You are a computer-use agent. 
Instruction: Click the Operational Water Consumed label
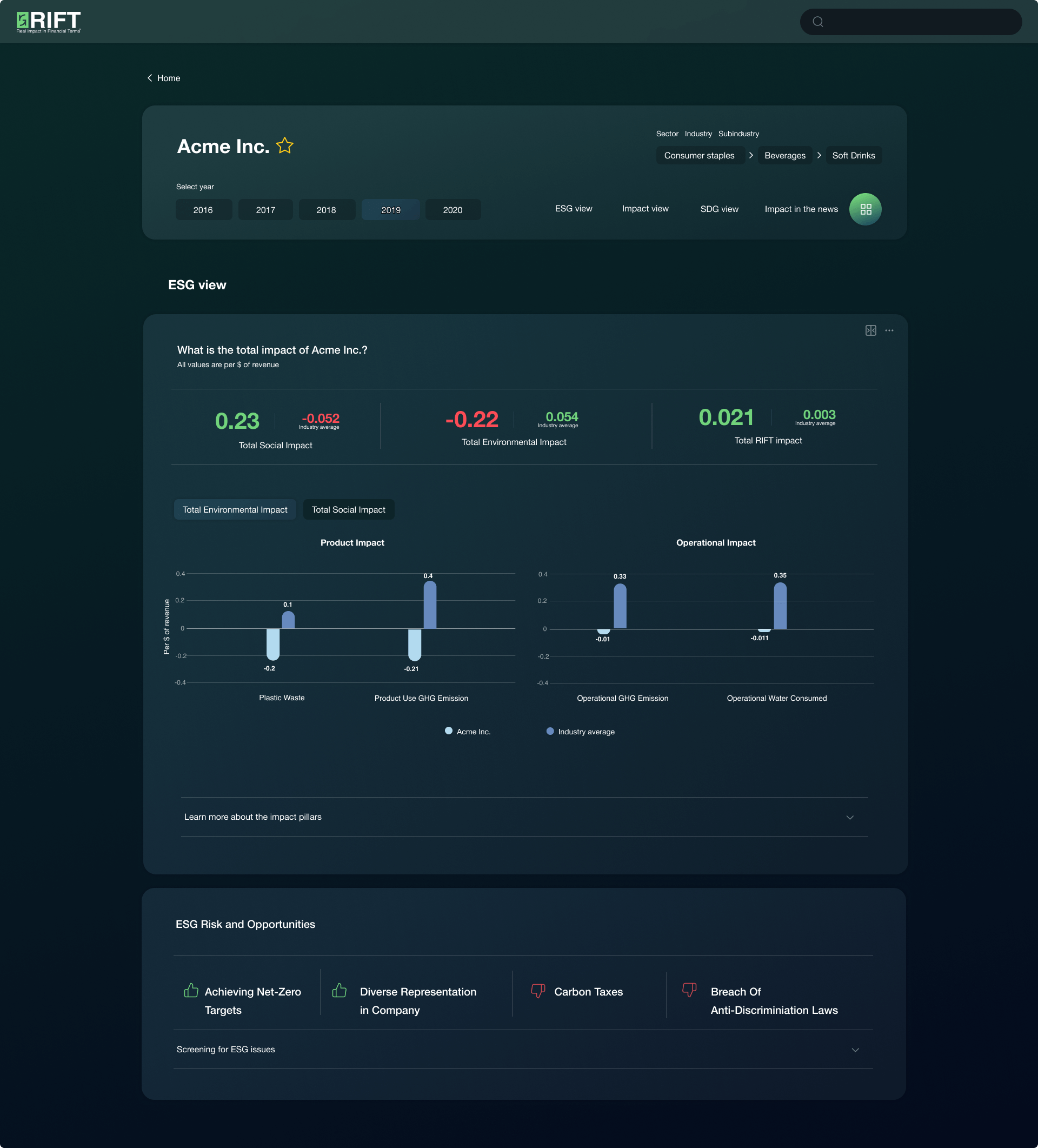pos(777,698)
